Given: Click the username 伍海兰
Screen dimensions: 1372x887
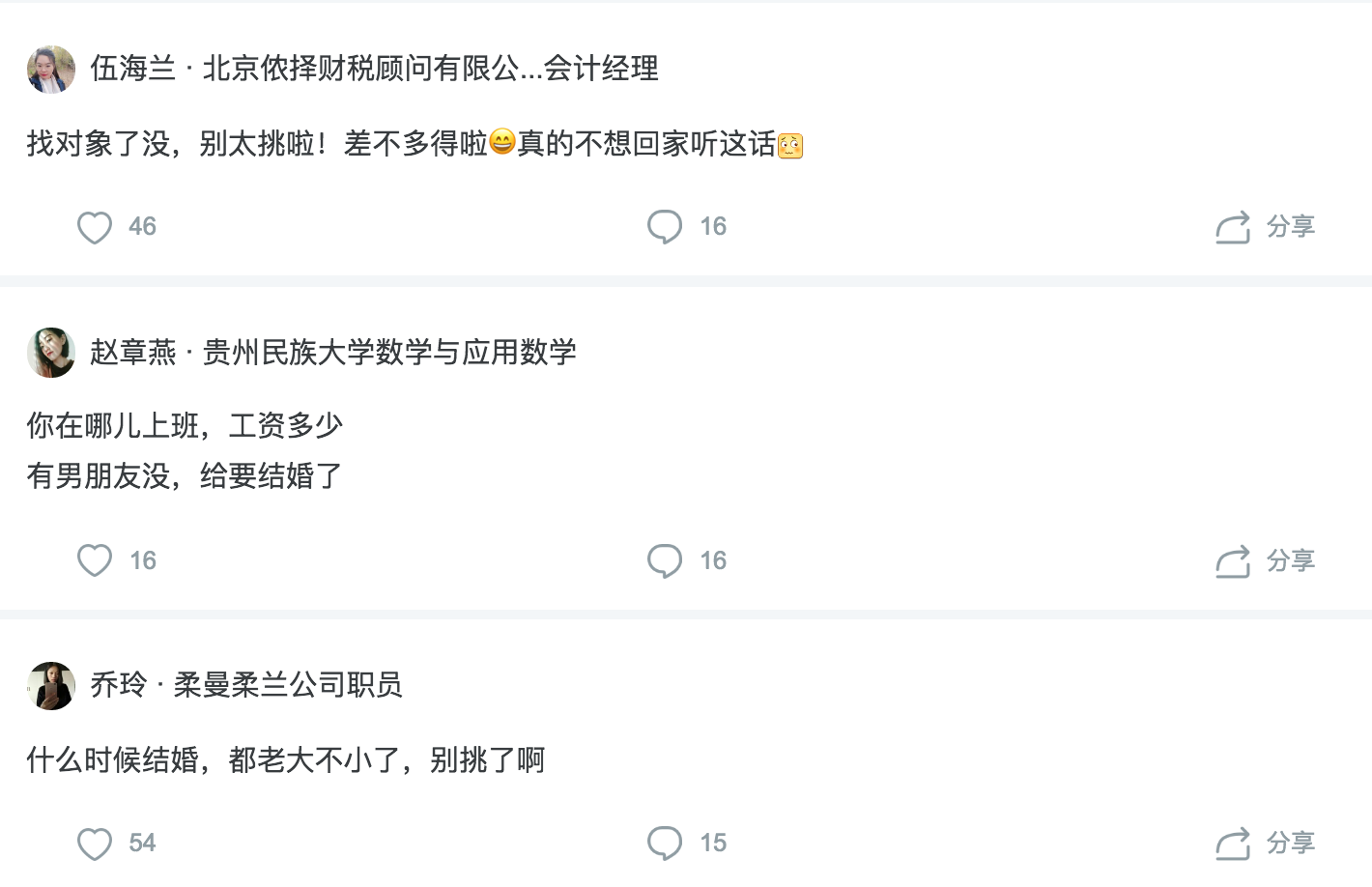Looking at the screenshot, I should click(x=133, y=69).
